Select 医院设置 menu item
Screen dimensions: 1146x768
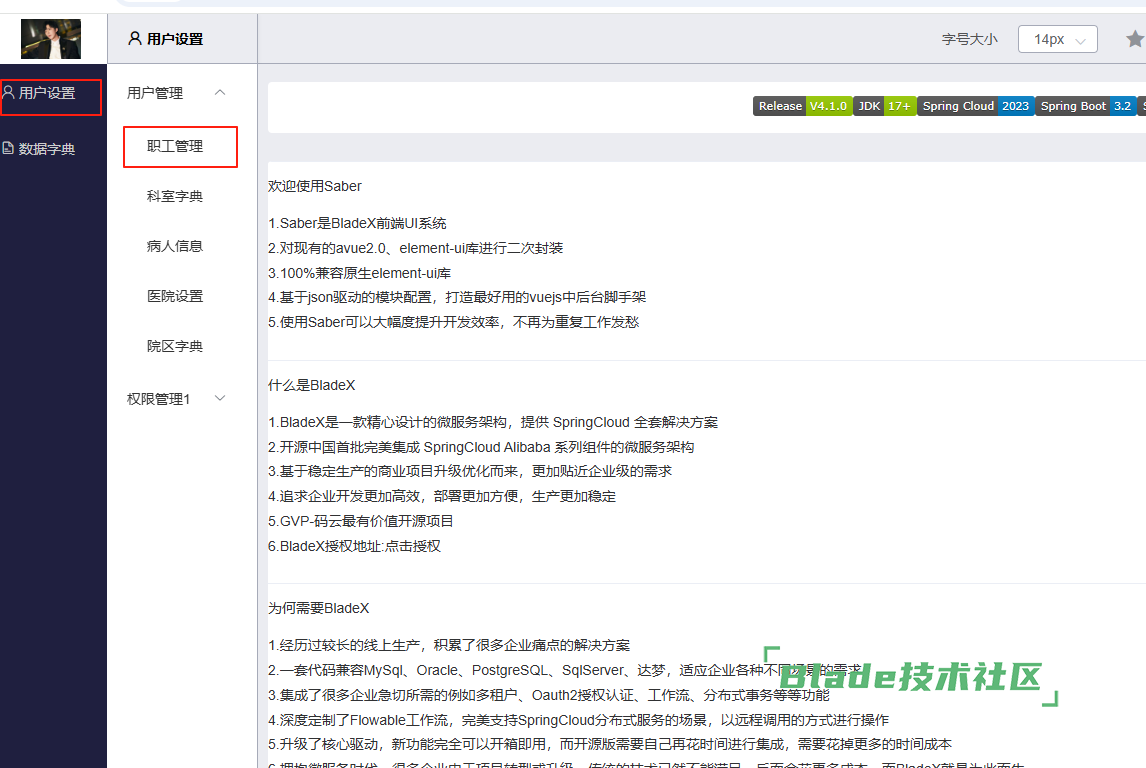[x=175, y=296]
